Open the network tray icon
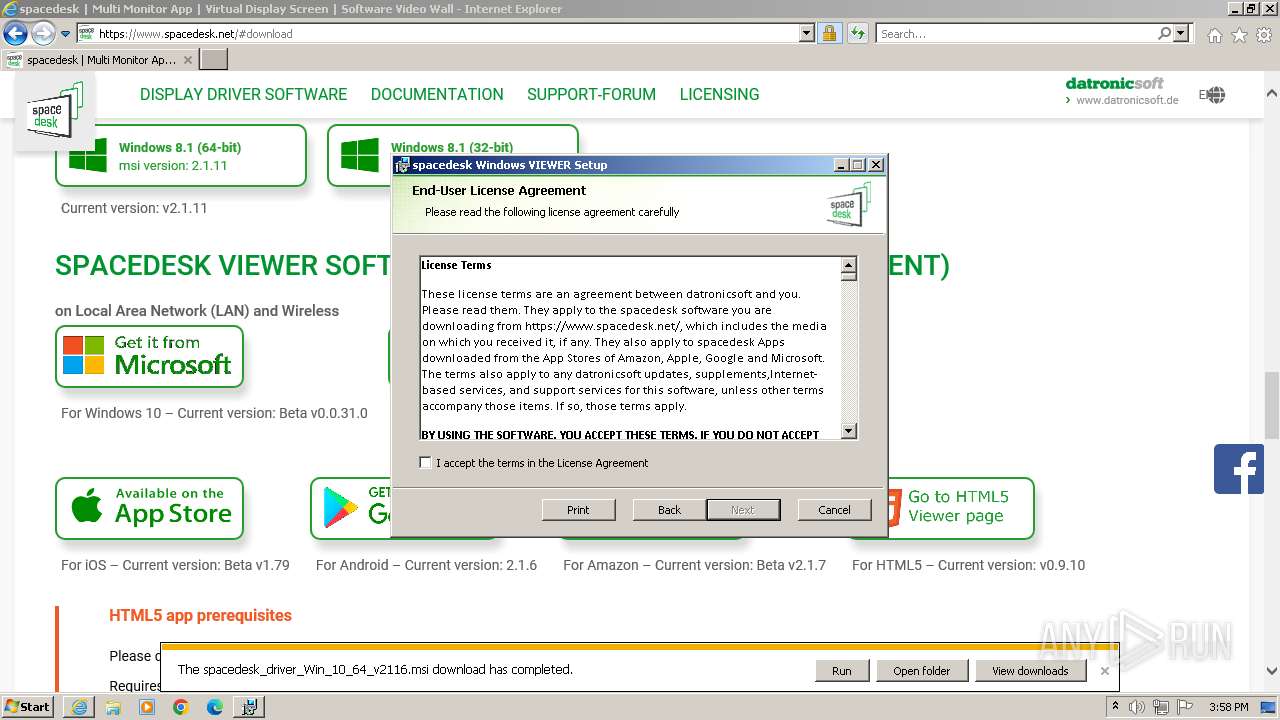Screen dimensions: 1280x720 pyautogui.click(x=1161, y=707)
